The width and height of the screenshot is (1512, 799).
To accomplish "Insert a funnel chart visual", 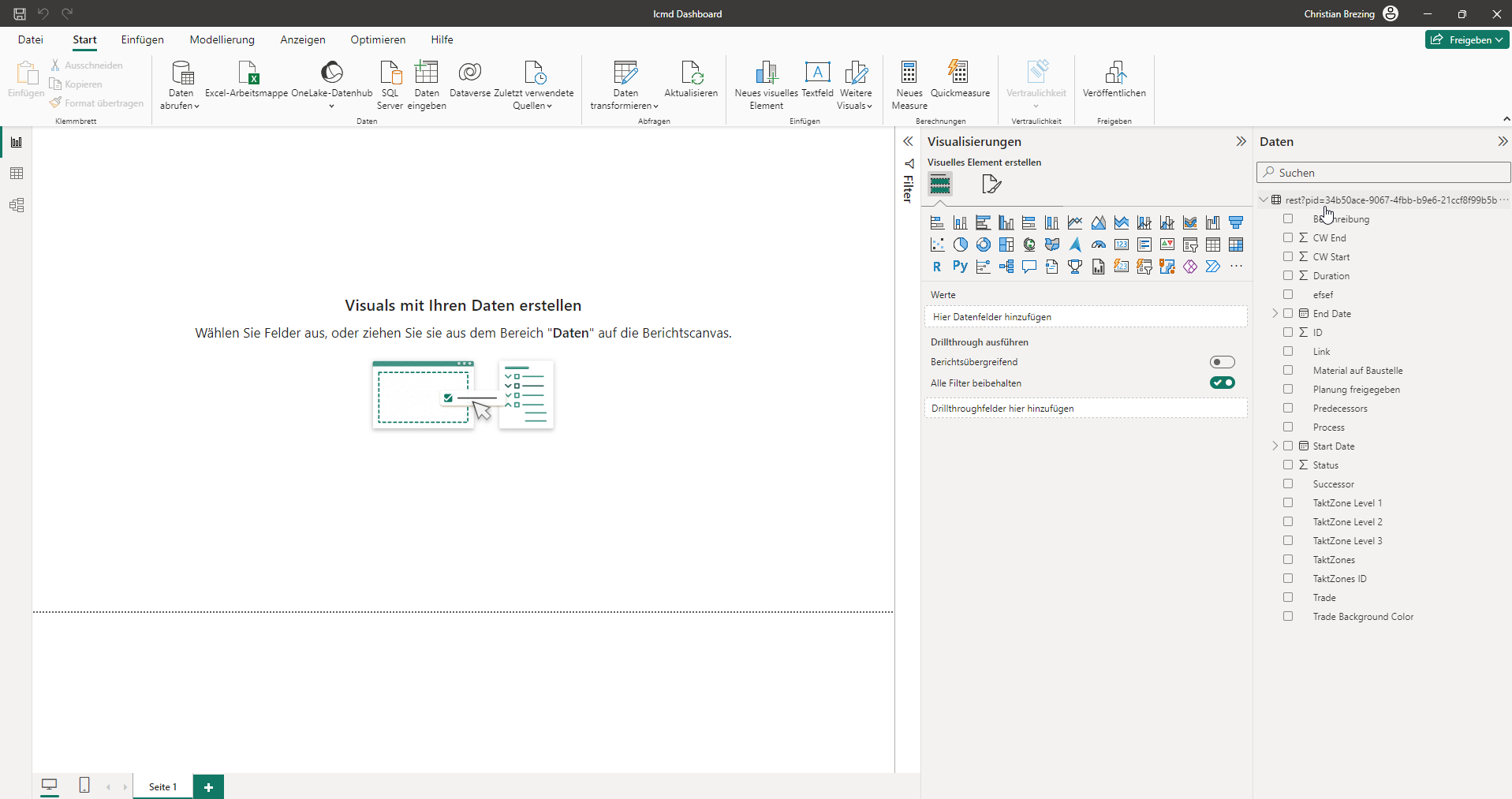I will pyautogui.click(x=1236, y=222).
